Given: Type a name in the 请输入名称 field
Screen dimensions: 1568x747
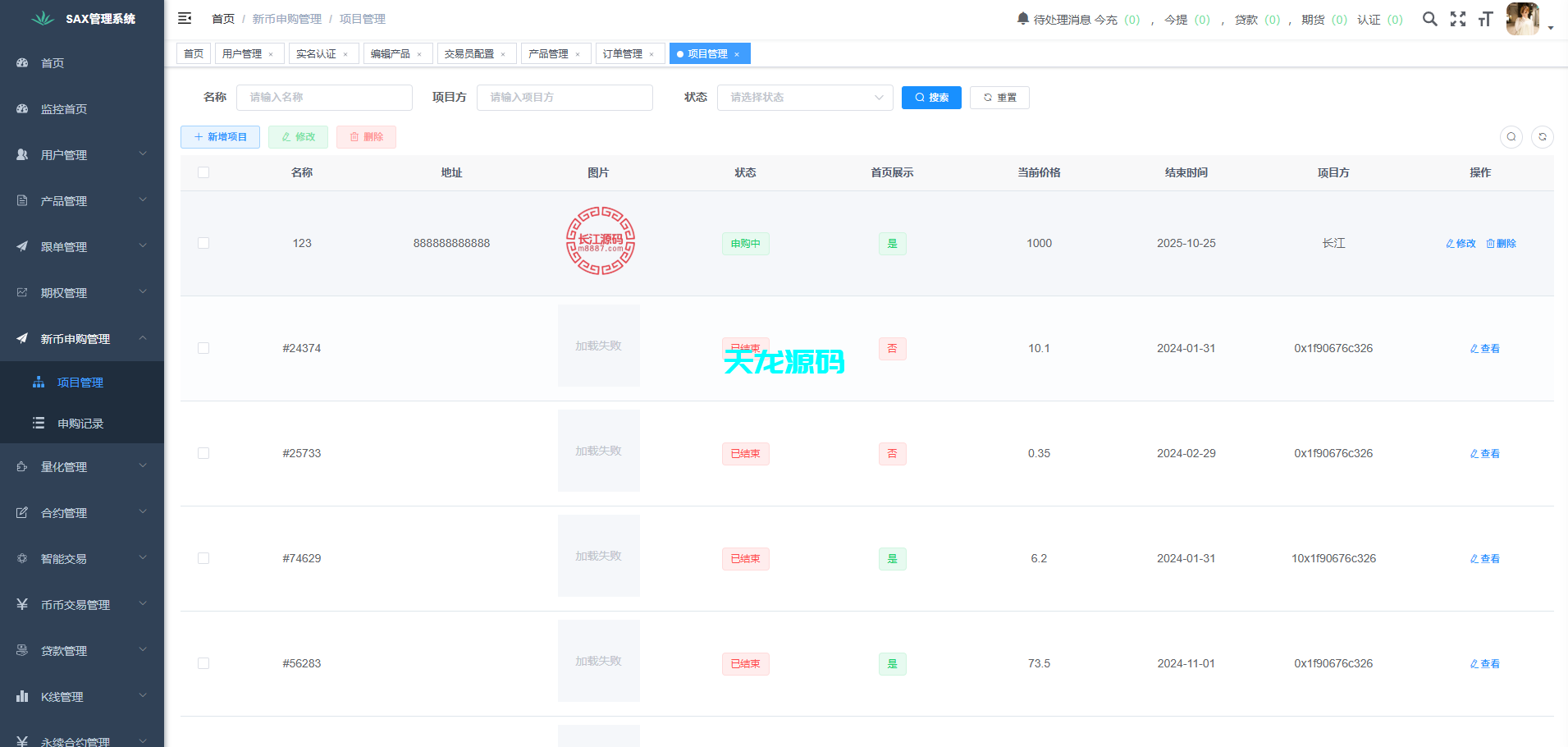Looking at the screenshot, I should pos(324,97).
